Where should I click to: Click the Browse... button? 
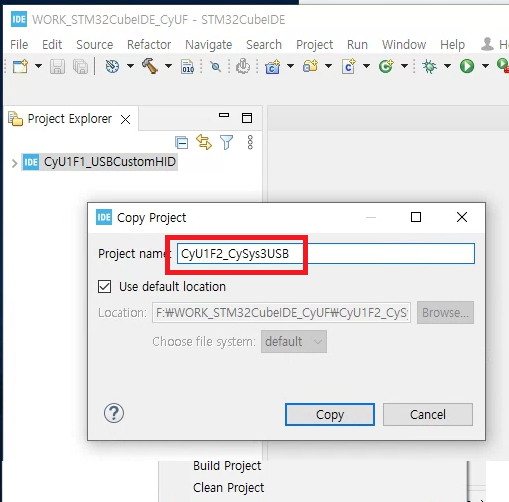click(445, 313)
